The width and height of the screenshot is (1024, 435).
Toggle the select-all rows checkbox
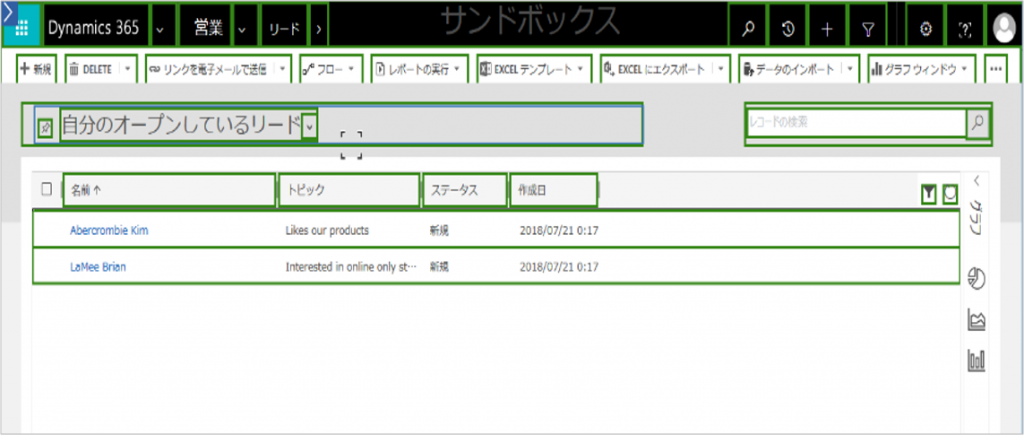46,189
